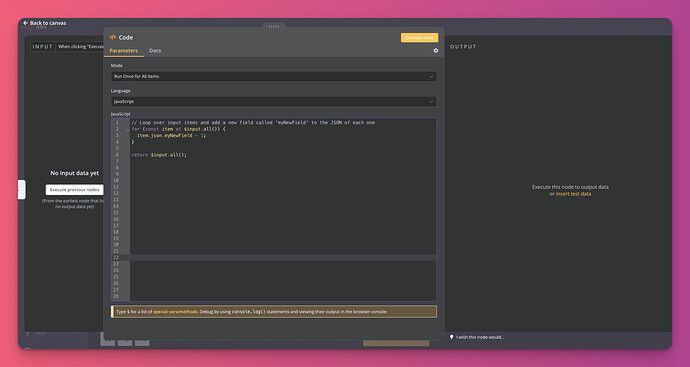
Task: Click the left edge floating handle of input panel
Action: [x=22, y=190]
